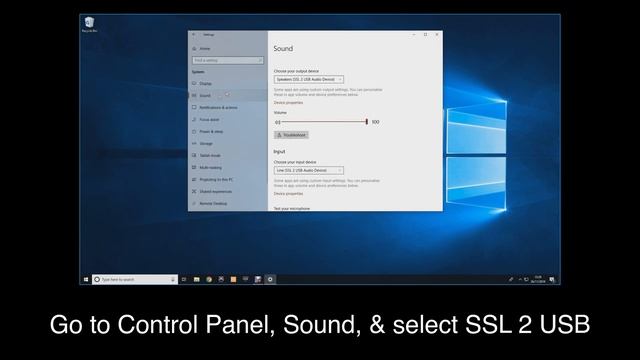Click the taskbar search box
This screenshot has height=360, width=640.
click(x=135, y=280)
